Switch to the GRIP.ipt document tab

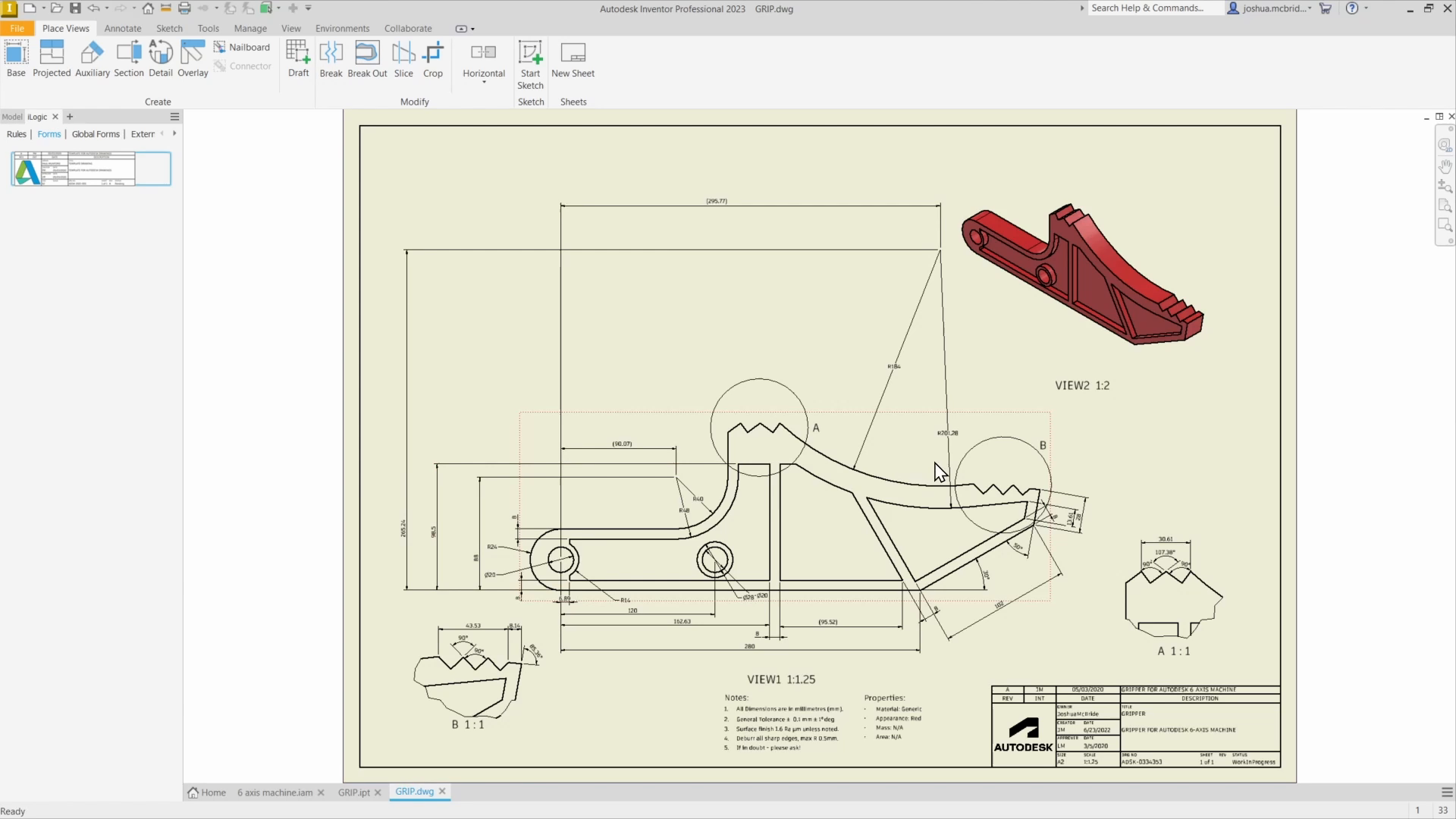pyautogui.click(x=354, y=792)
